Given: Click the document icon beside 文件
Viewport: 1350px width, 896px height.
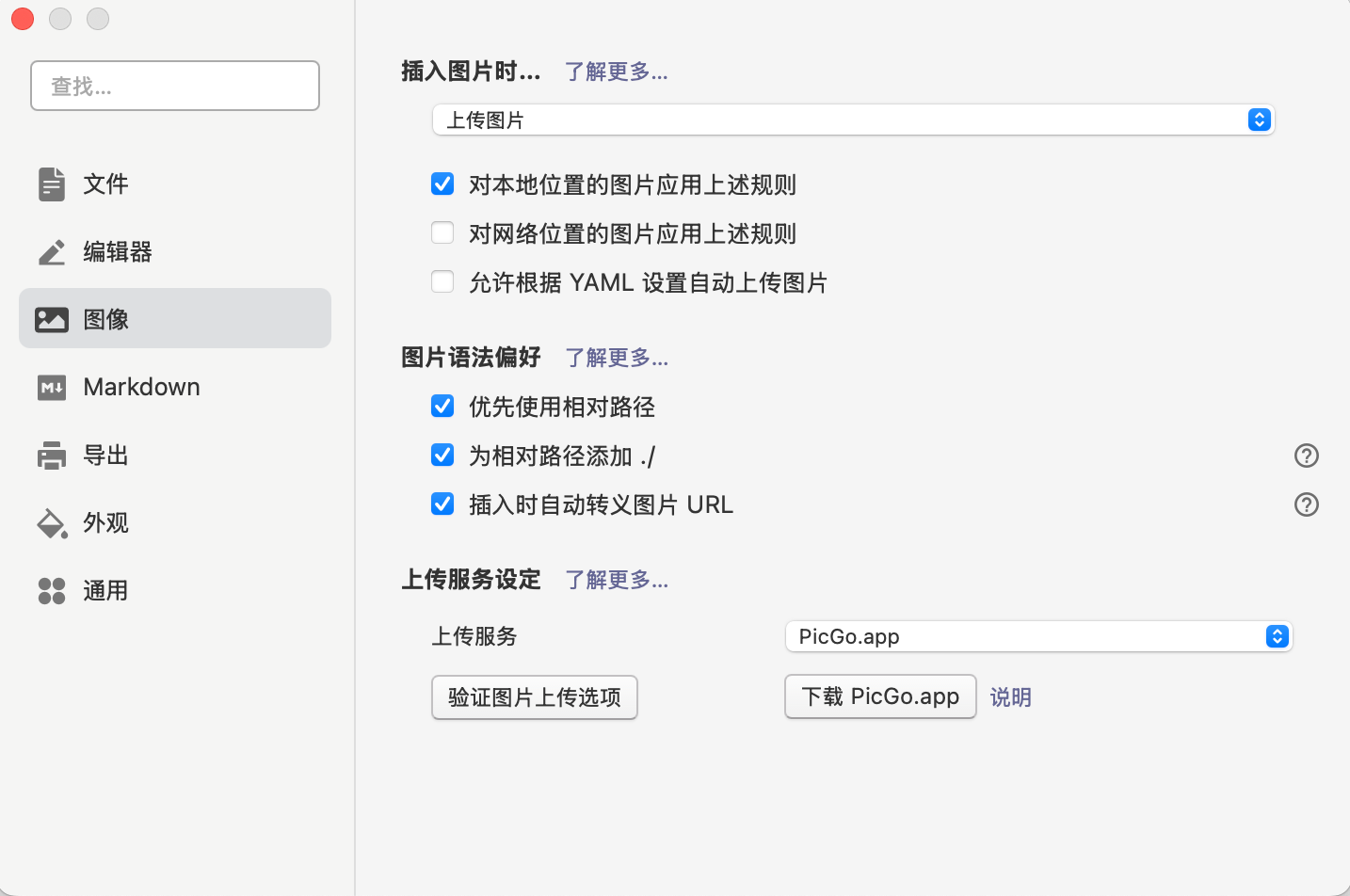Looking at the screenshot, I should click(52, 184).
